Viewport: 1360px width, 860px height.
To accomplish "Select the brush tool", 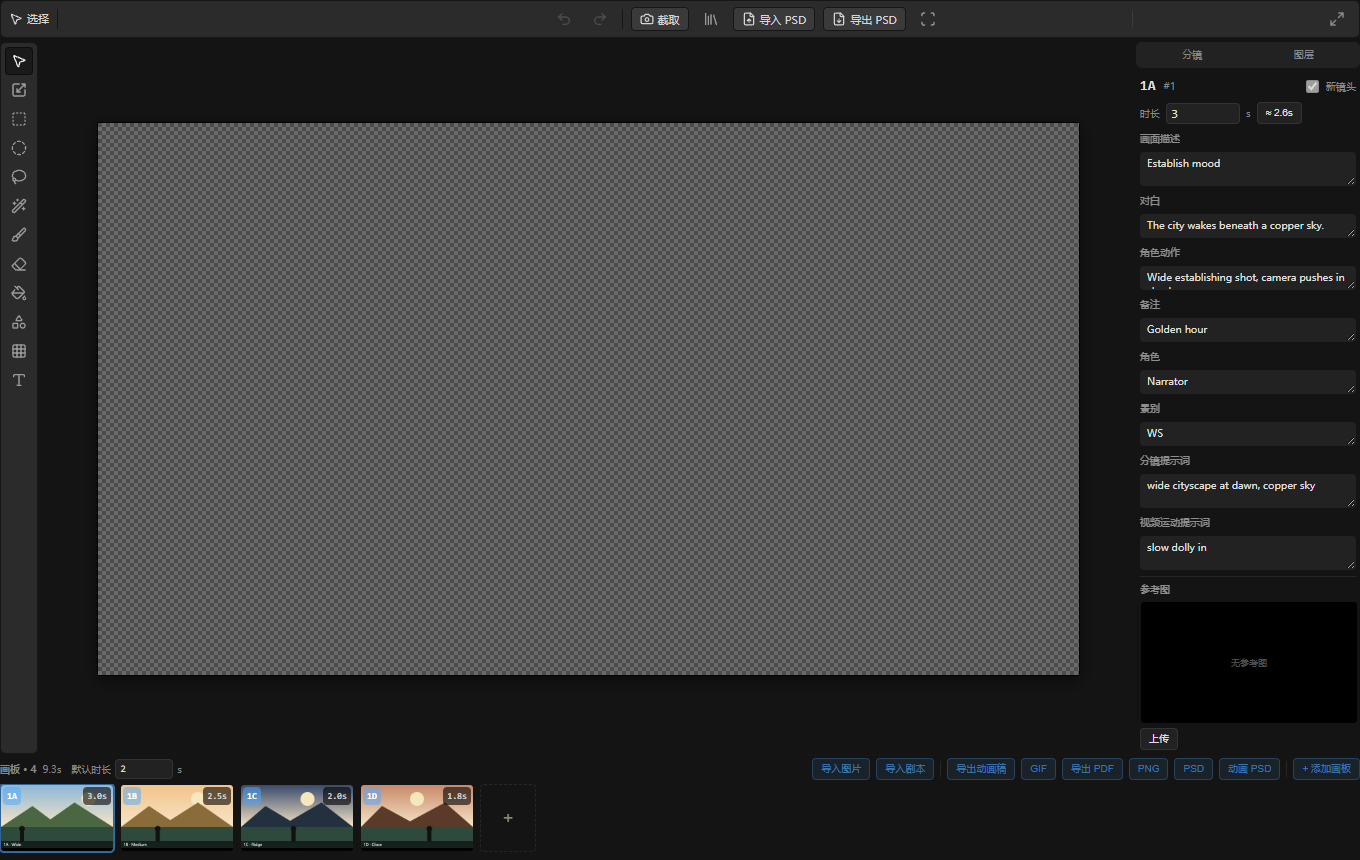I will [x=19, y=235].
